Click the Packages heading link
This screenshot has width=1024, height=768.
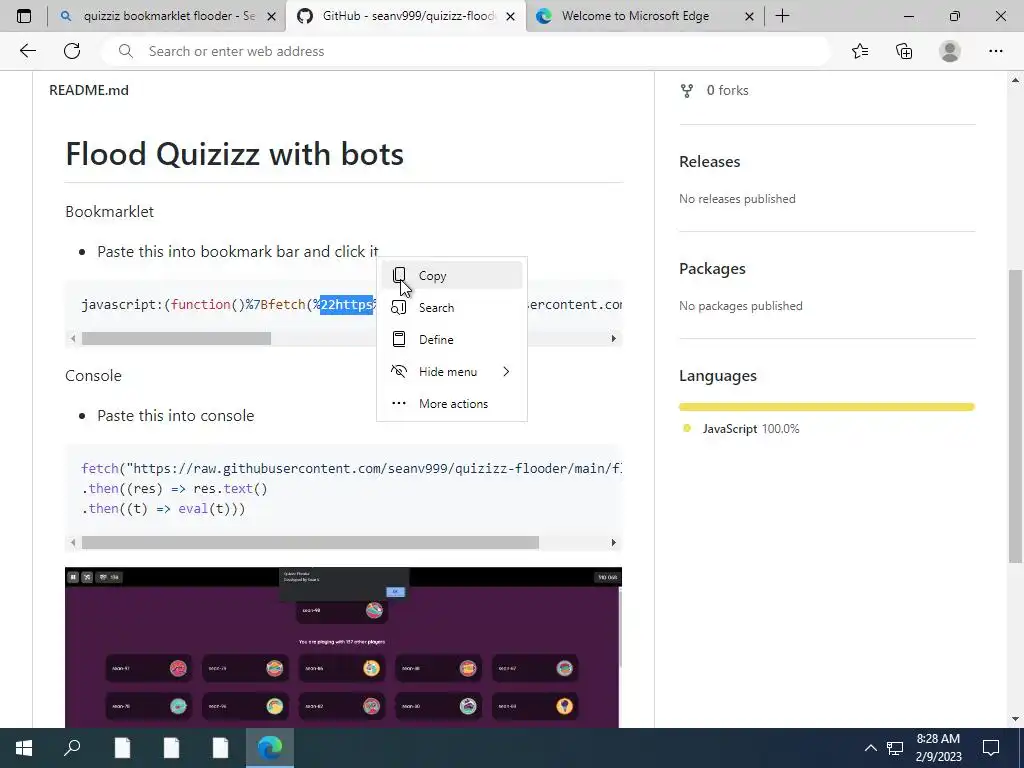click(x=712, y=268)
